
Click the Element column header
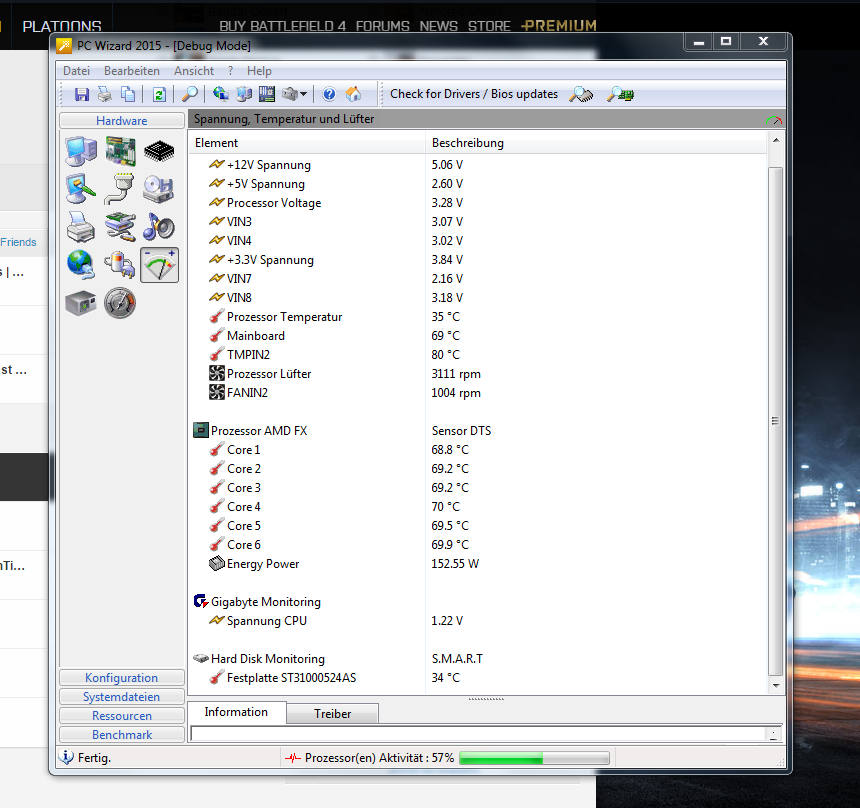click(307, 143)
